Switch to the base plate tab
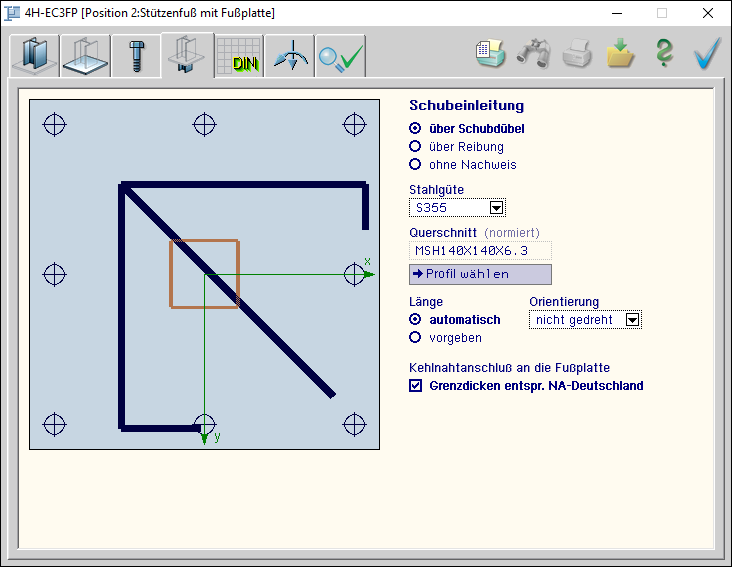Image resolution: width=732 pixels, height=567 pixels. click(86, 57)
